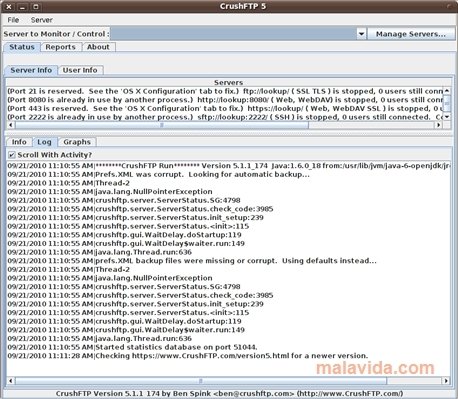Click the Servers list scroll up arrow

click(x=447, y=90)
